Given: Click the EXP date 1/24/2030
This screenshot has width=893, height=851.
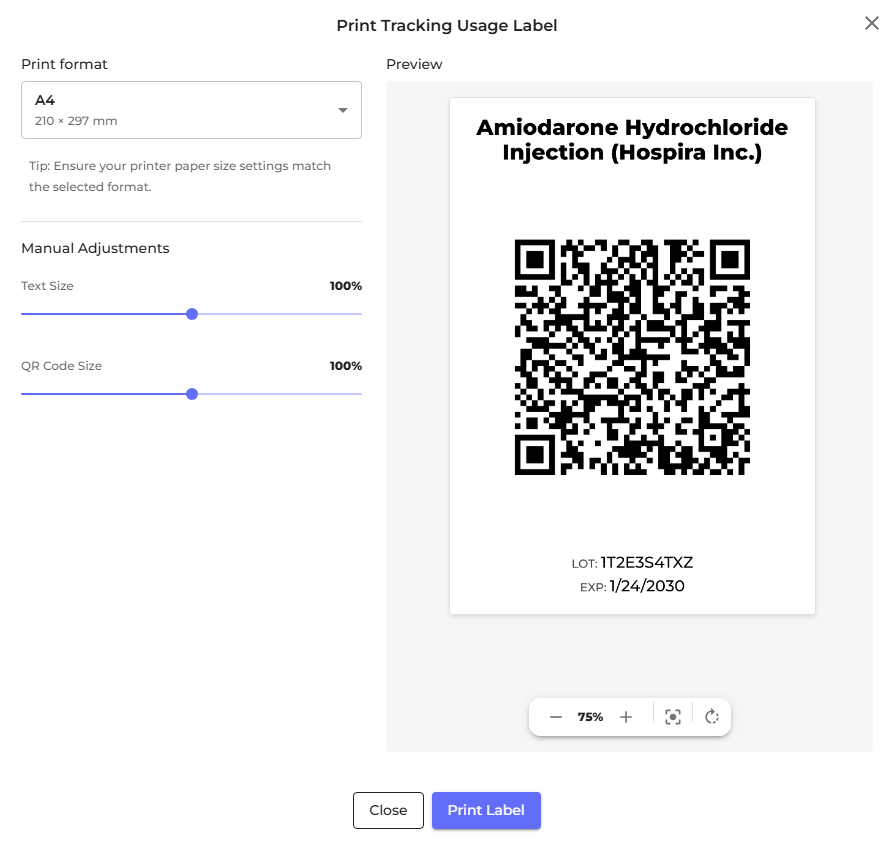Looking at the screenshot, I should [646, 586].
